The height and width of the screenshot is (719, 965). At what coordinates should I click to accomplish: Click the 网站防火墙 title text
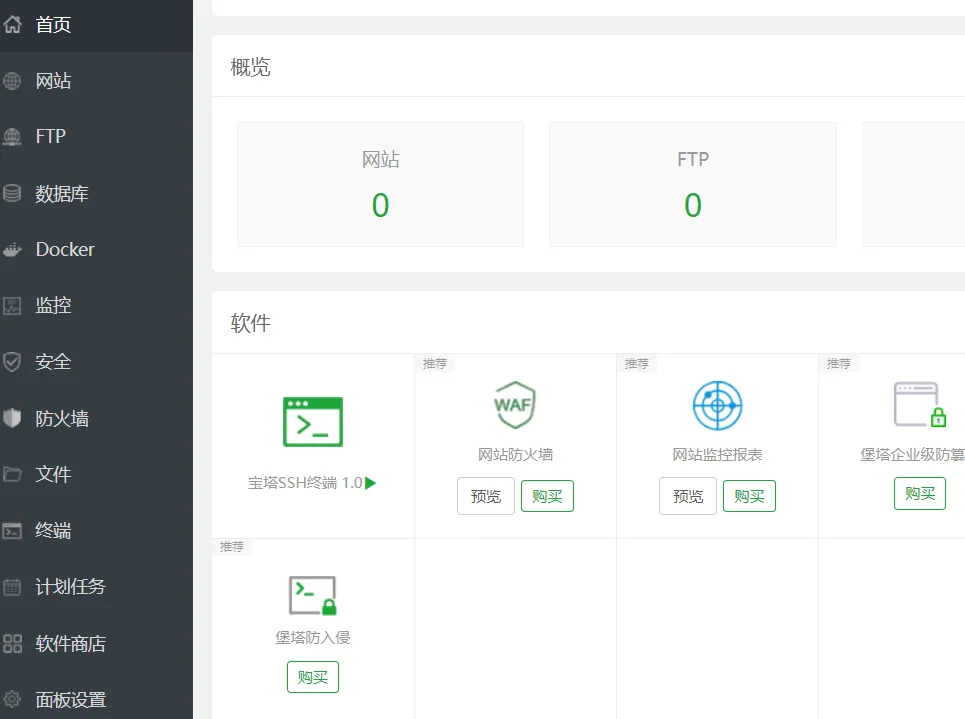[515, 455]
